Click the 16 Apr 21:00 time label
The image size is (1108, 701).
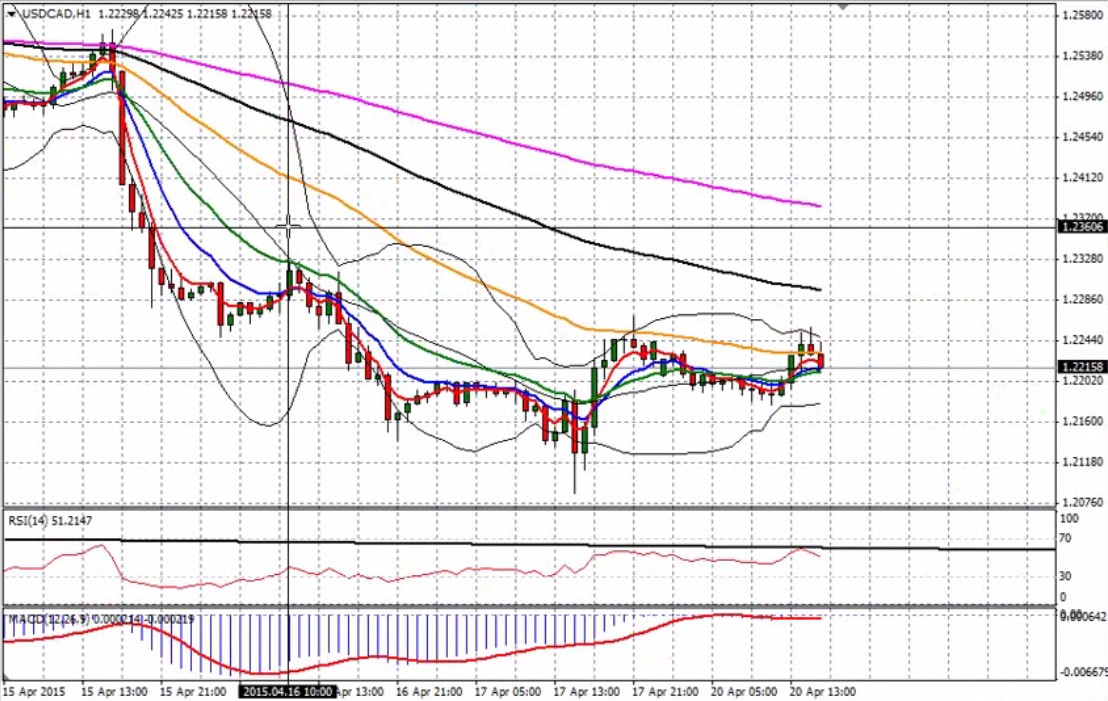[x=430, y=691]
